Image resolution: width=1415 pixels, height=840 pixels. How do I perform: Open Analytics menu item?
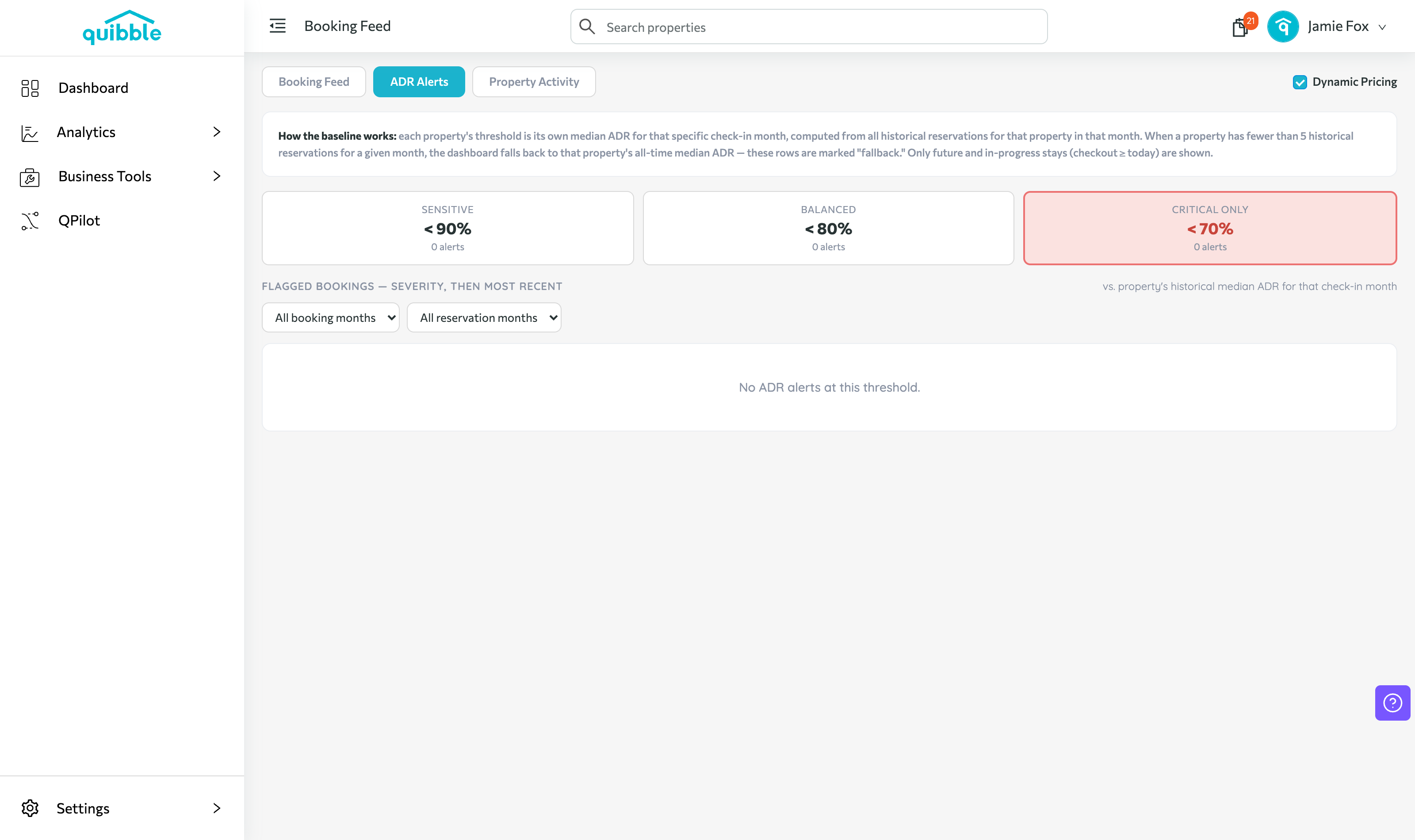[86, 132]
